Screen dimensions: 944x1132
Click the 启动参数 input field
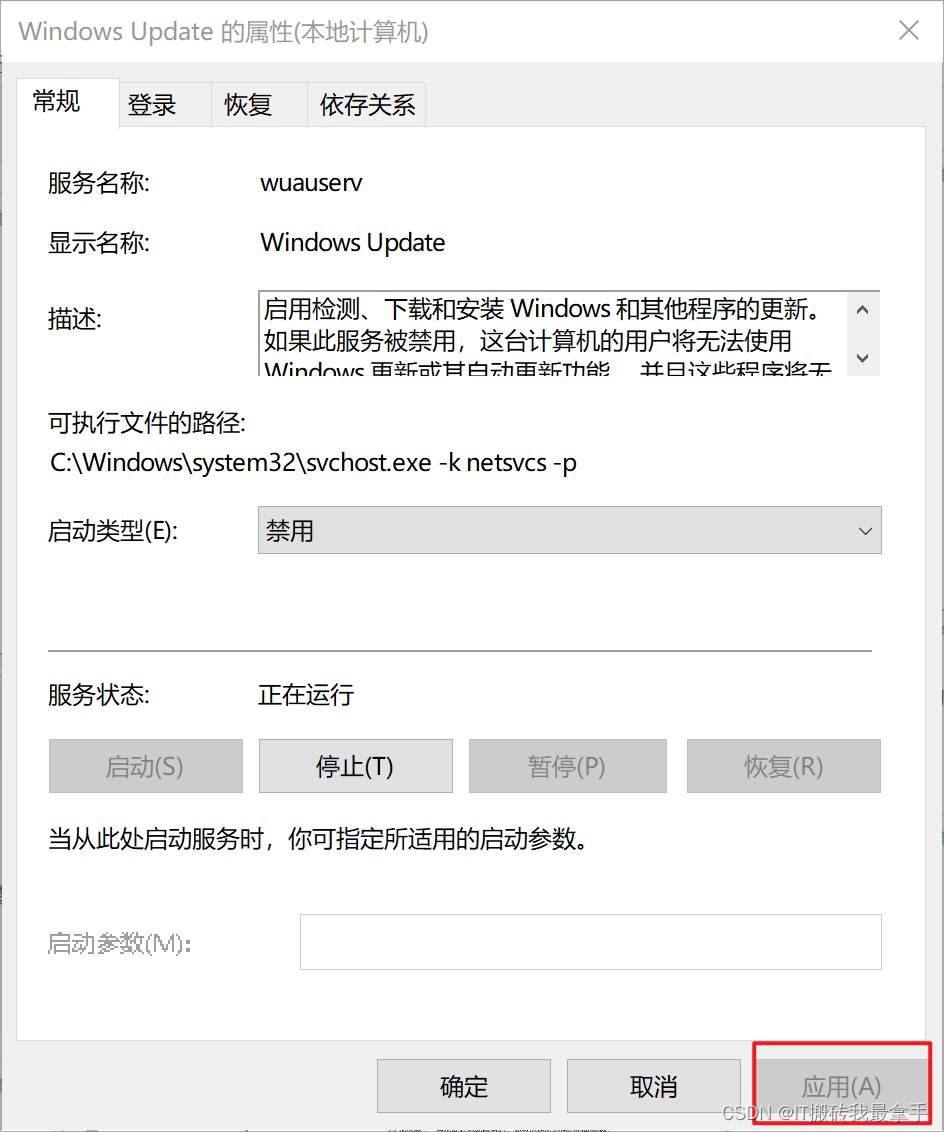pyautogui.click(x=590, y=942)
